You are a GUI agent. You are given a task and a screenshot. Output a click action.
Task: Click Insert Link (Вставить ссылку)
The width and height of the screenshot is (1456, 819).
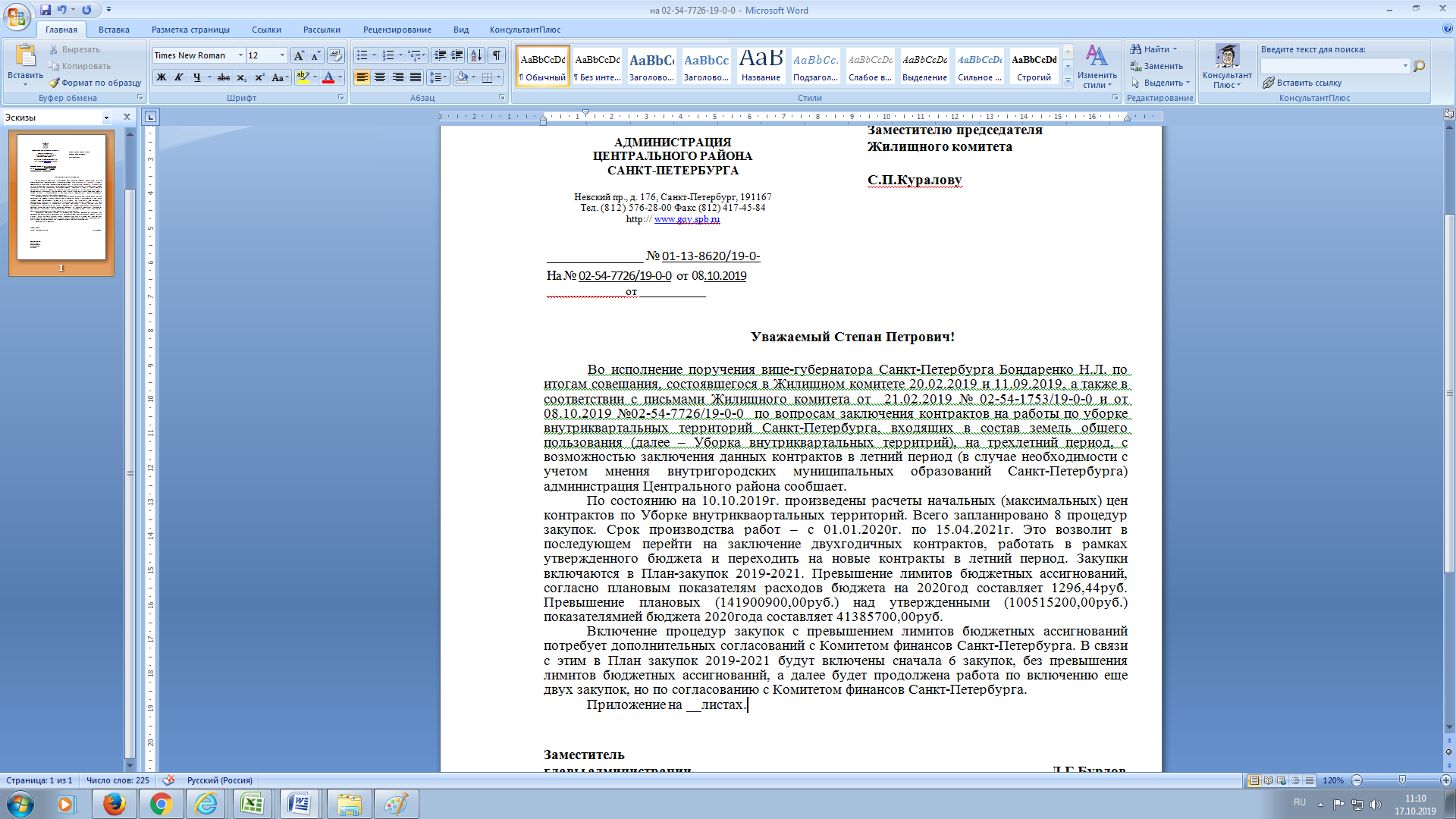(x=1302, y=83)
